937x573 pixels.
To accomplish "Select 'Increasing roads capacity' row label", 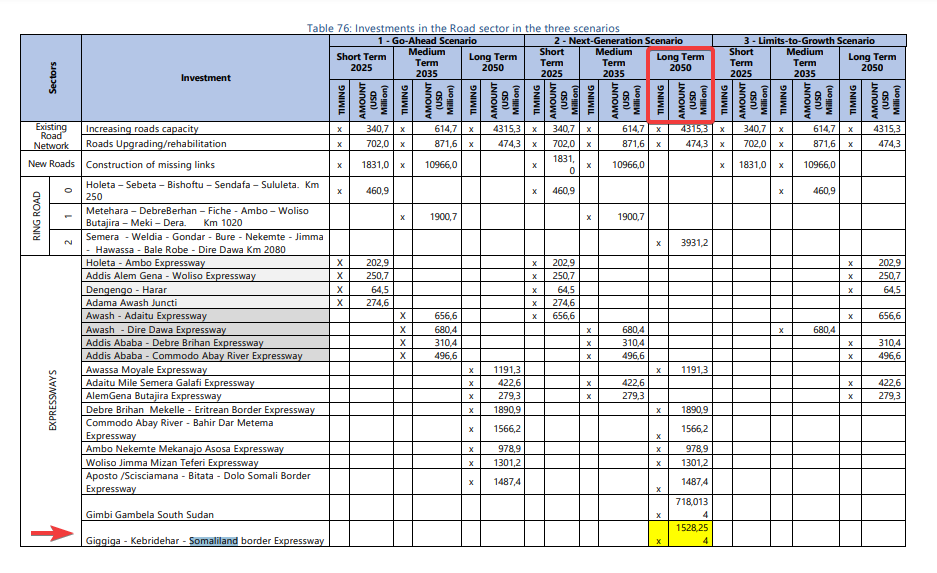I will point(142,128).
